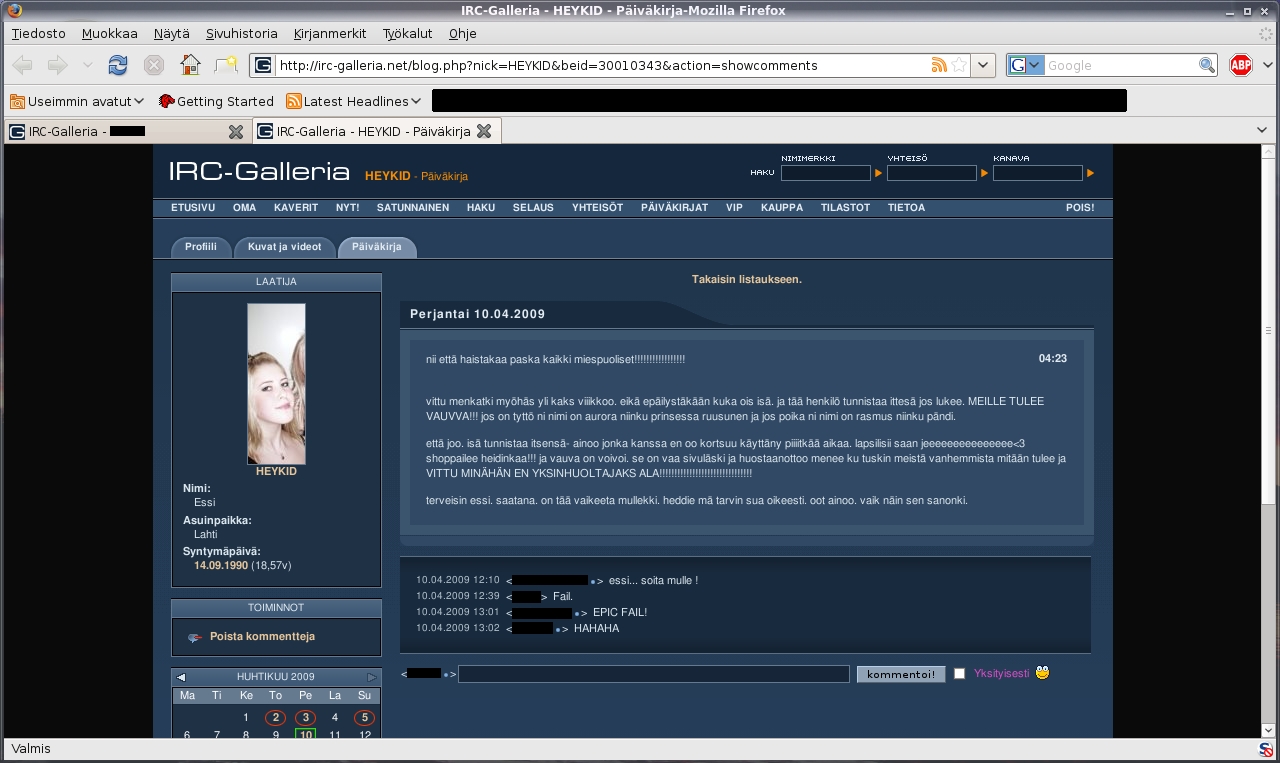The image size is (1280, 763).
Task: Bookmark page with the star icon
Action: [x=959, y=65]
